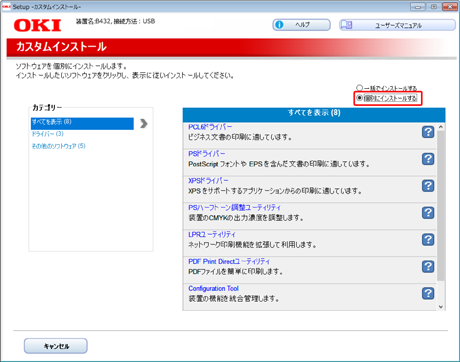Screen dimensions: 460x362
Task: Click the キャンセル button
Action: 56,346
